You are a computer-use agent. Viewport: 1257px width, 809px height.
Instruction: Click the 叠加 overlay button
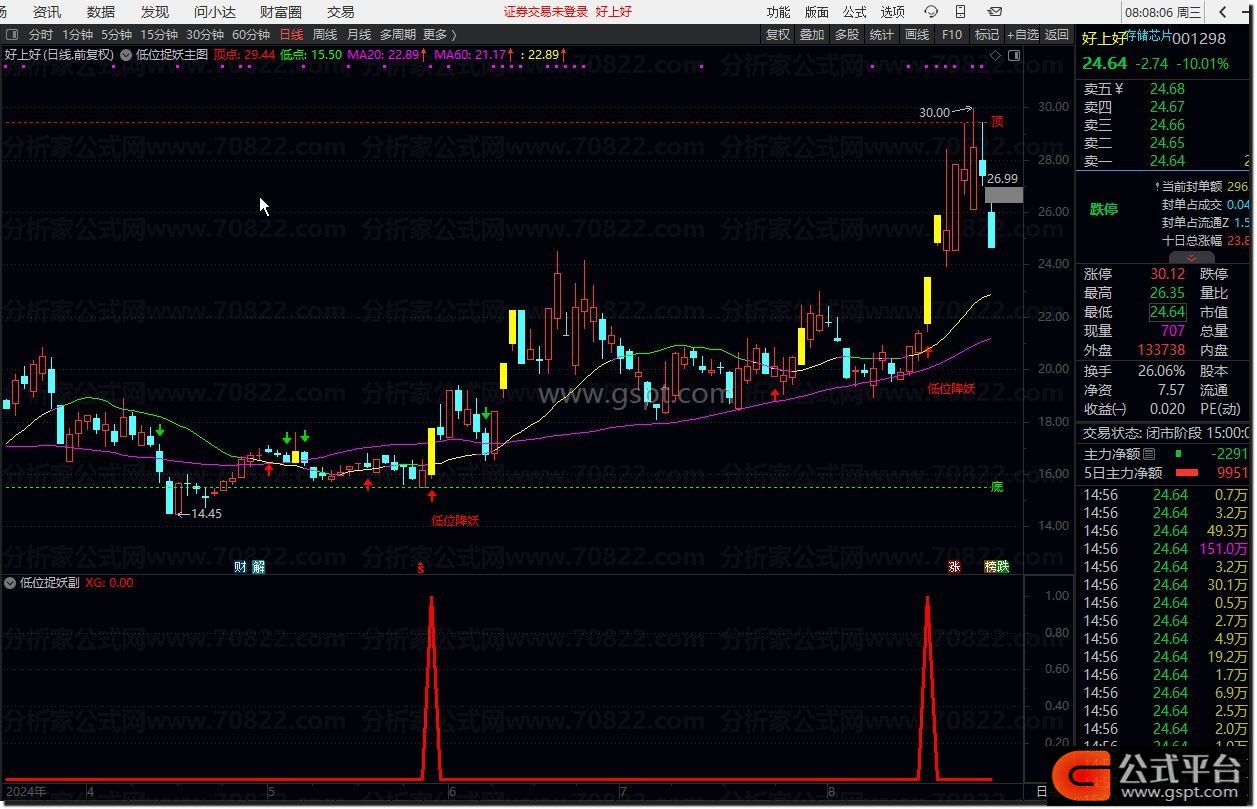click(812, 34)
